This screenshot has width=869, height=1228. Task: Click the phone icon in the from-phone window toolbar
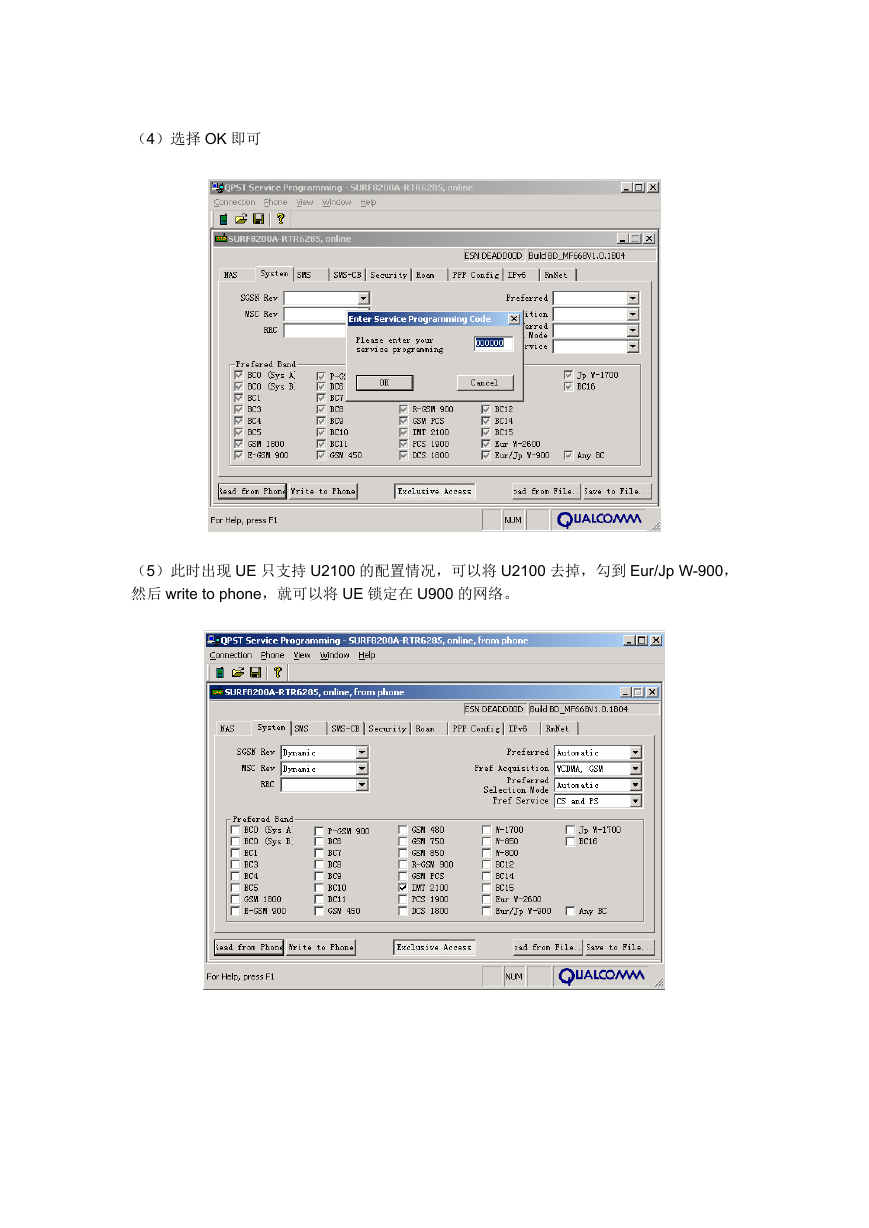click(221, 673)
